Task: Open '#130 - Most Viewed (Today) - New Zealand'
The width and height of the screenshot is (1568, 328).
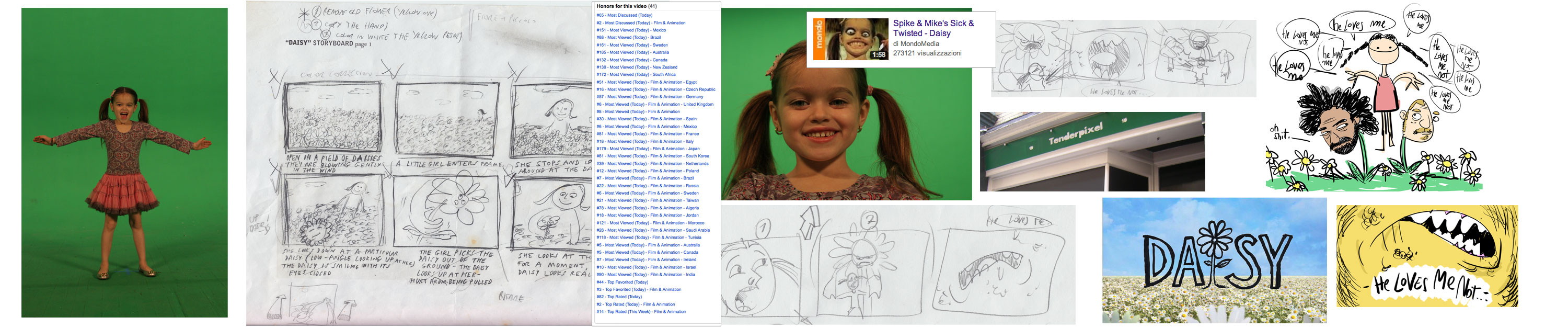Action: (637, 67)
